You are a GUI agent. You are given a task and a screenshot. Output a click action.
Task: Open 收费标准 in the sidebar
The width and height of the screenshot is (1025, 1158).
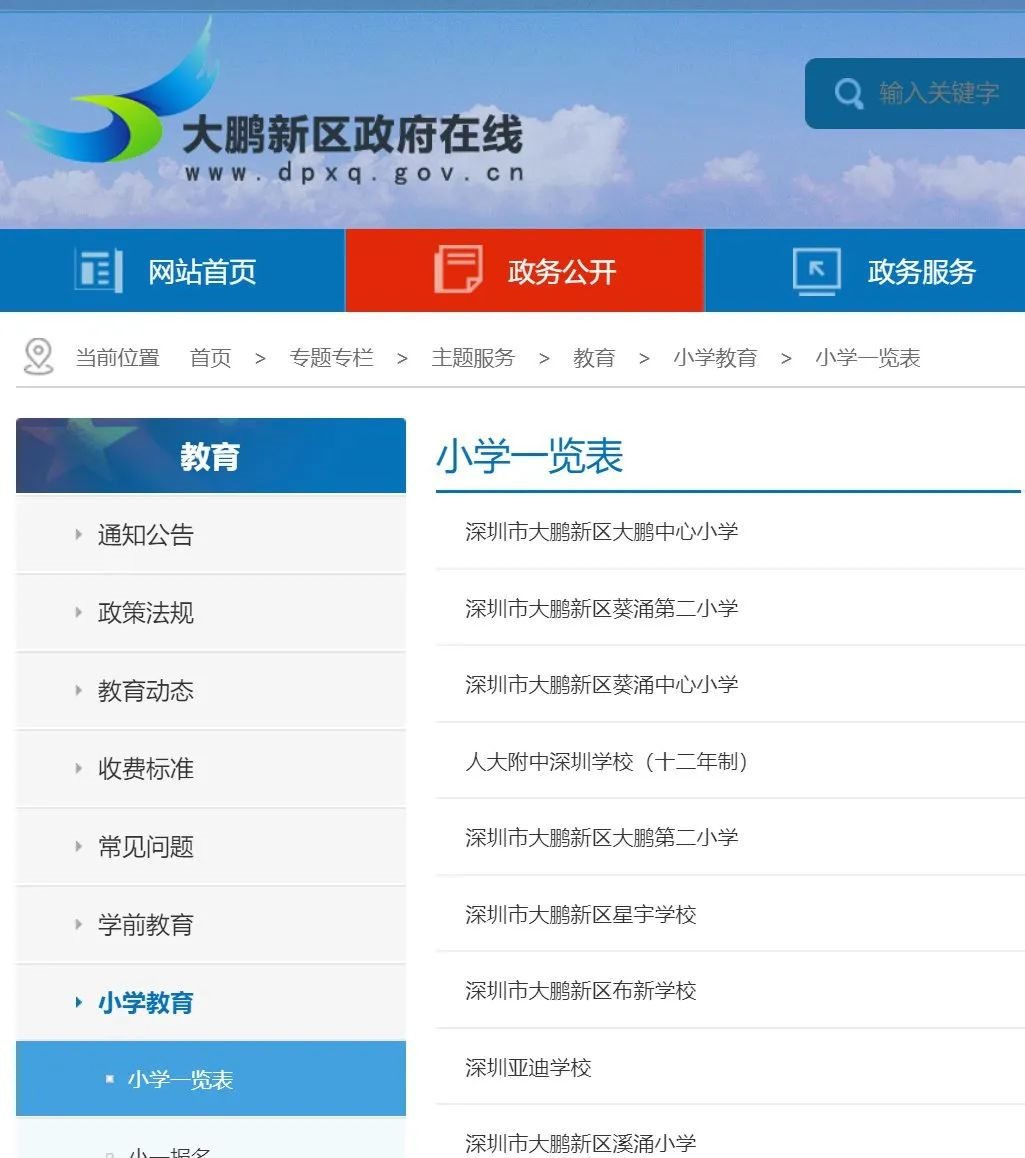pos(145,768)
